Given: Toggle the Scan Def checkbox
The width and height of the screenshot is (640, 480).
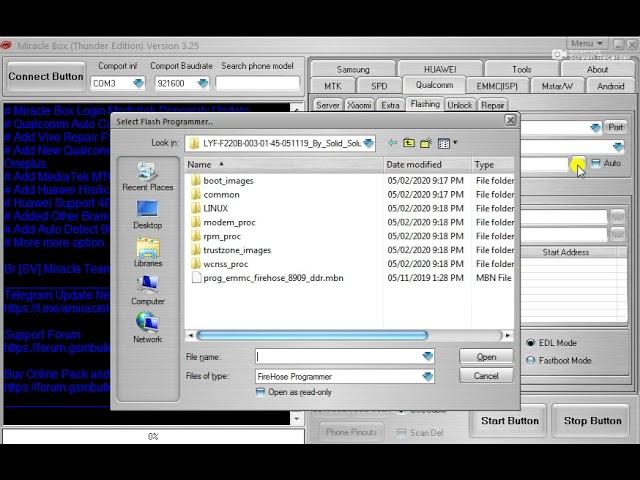Looking at the screenshot, I should tap(402, 433).
